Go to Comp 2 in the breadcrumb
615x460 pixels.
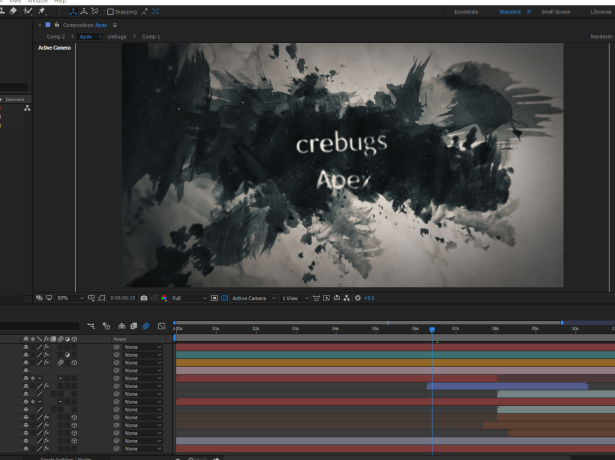pos(56,36)
